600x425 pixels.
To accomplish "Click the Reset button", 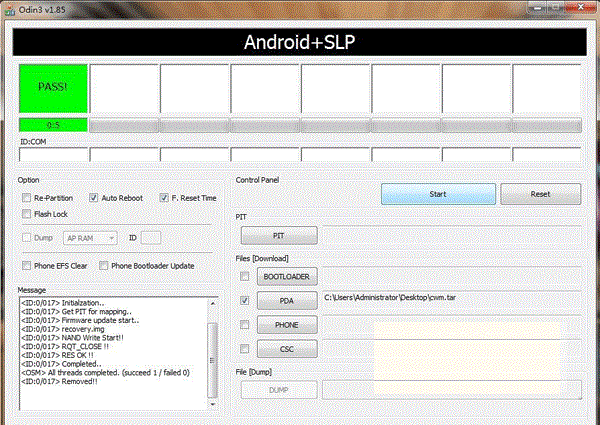I will pos(540,194).
